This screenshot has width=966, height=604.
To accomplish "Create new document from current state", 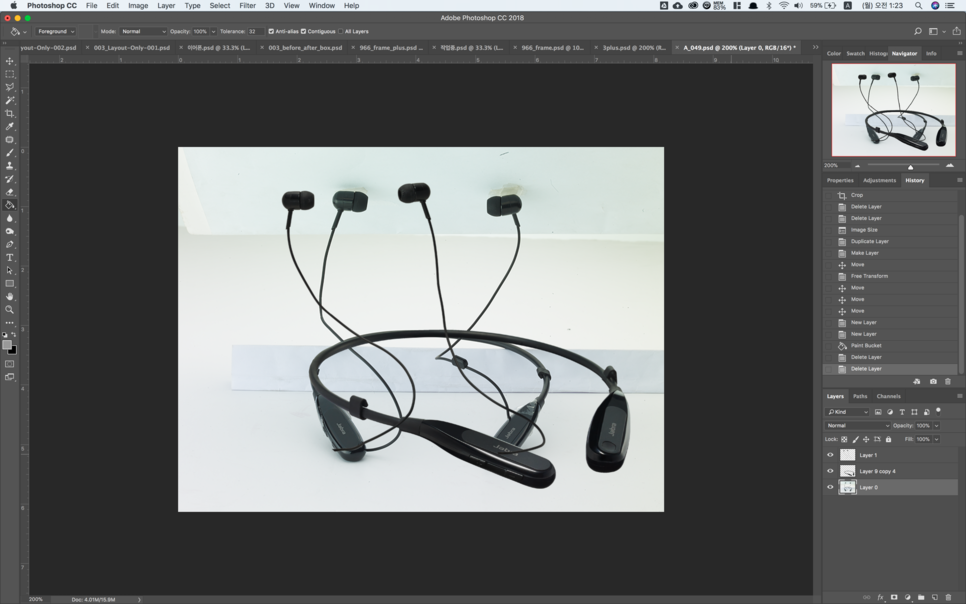I will tap(917, 382).
